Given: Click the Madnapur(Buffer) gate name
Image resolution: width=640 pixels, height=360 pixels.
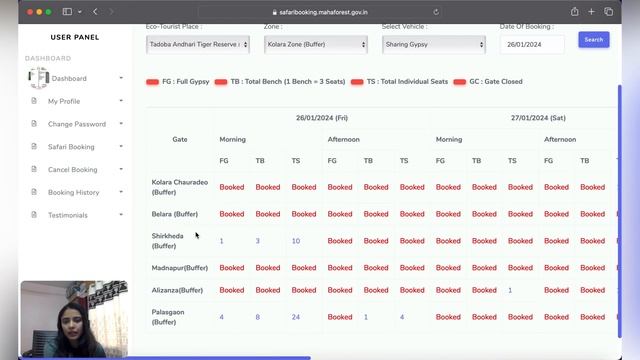Looking at the screenshot, I should tap(180, 268).
